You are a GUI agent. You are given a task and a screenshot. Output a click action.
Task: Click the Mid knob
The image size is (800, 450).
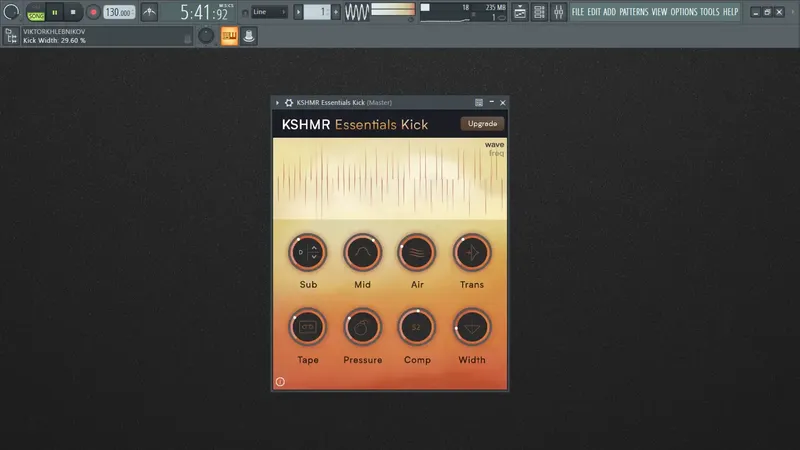362,252
